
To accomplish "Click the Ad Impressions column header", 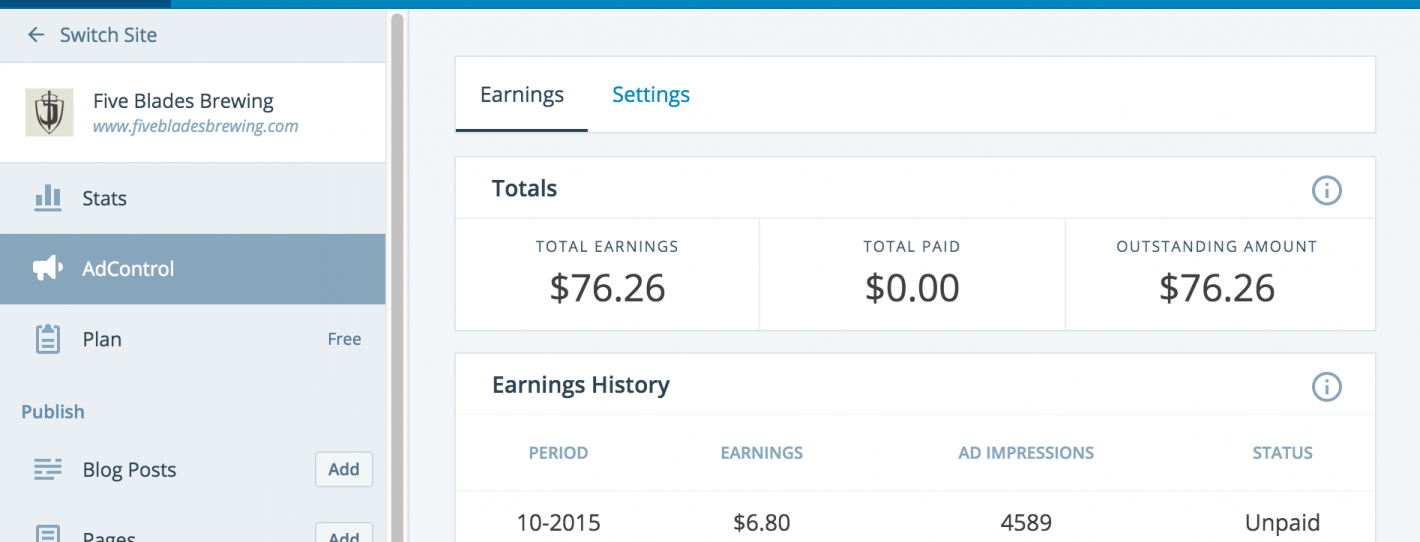I will (x=1026, y=453).
